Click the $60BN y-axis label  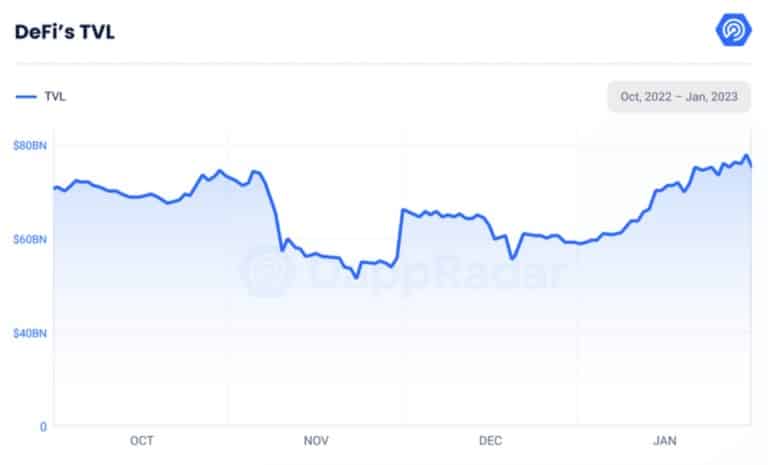[x=30, y=239]
